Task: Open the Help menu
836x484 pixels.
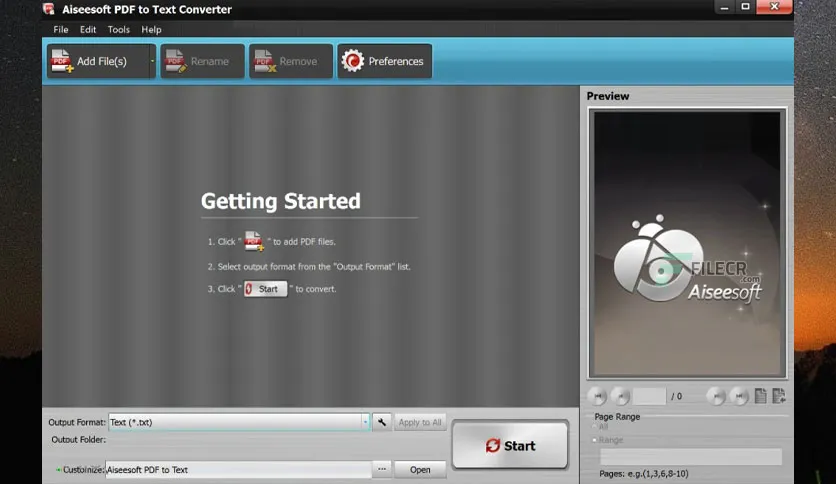Action: 151,30
